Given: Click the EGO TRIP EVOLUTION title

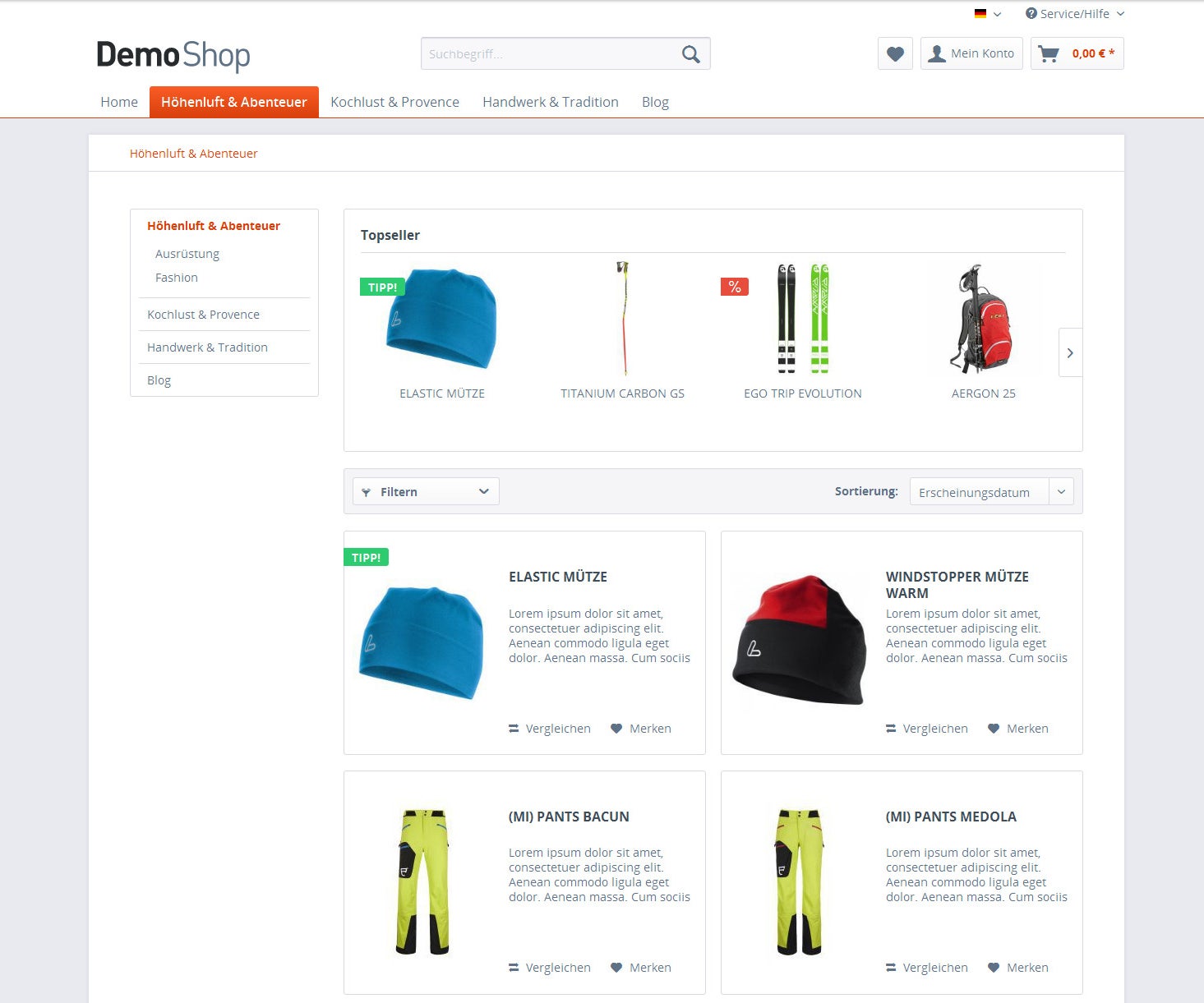Looking at the screenshot, I should (803, 393).
